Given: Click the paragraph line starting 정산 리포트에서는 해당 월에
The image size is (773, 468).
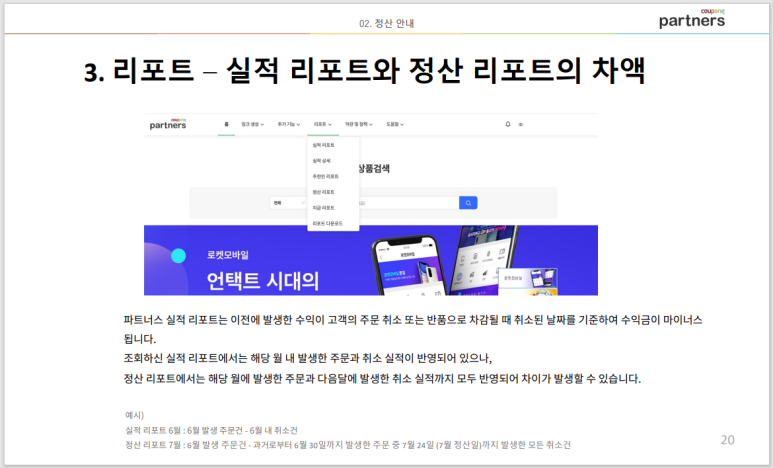Looking at the screenshot, I should (x=382, y=379).
